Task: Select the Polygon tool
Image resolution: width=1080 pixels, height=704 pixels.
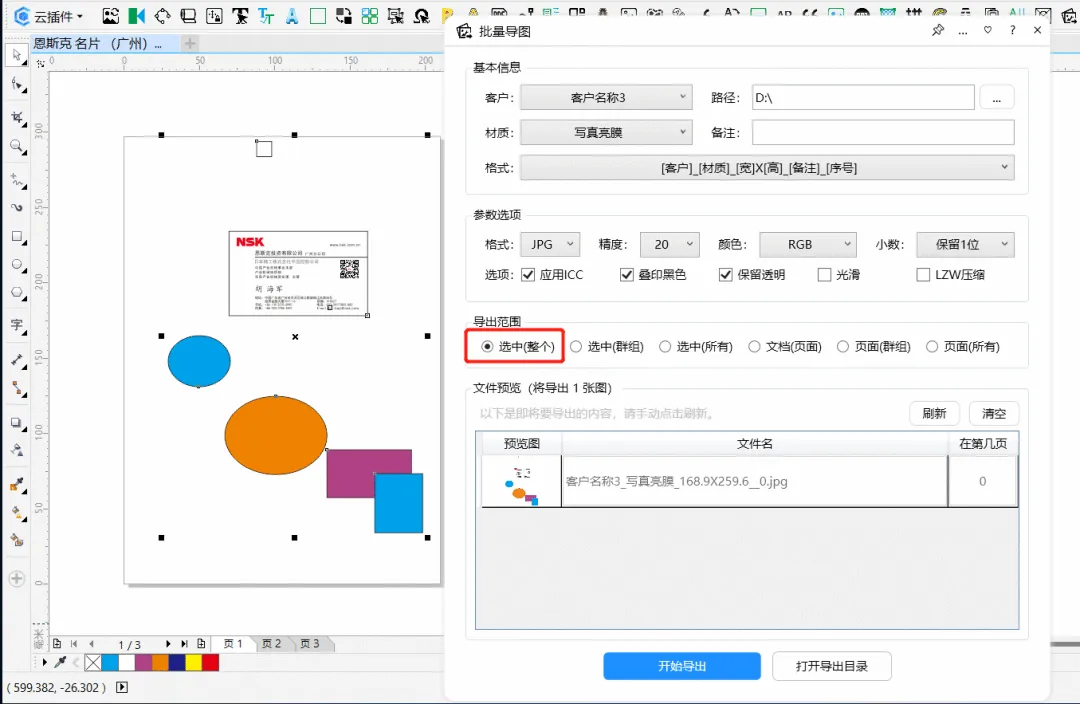Action: coord(17,293)
